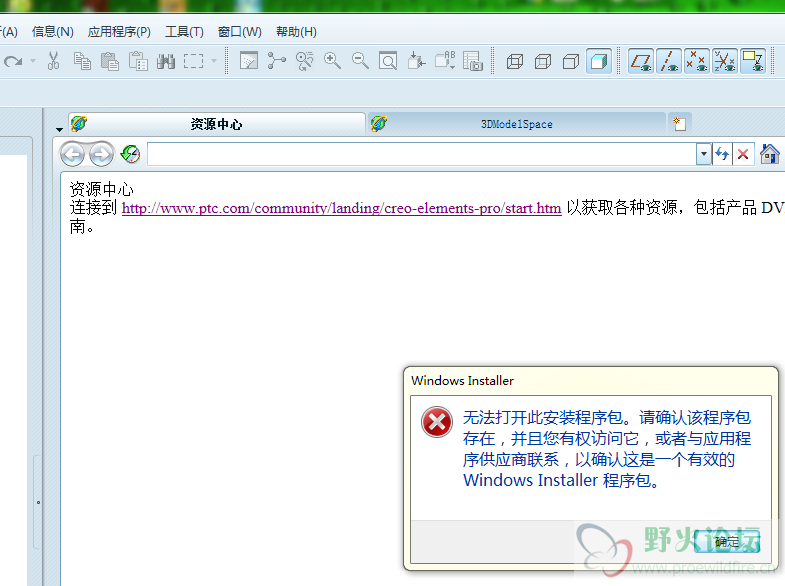
Task: Click the Refit zoom icon
Action: (x=387, y=61)
